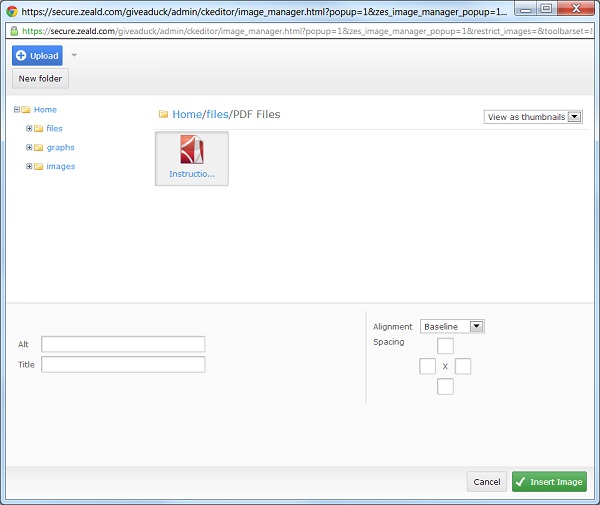Collapse the Home tree node
600x505 pixels.
point(16,109)
